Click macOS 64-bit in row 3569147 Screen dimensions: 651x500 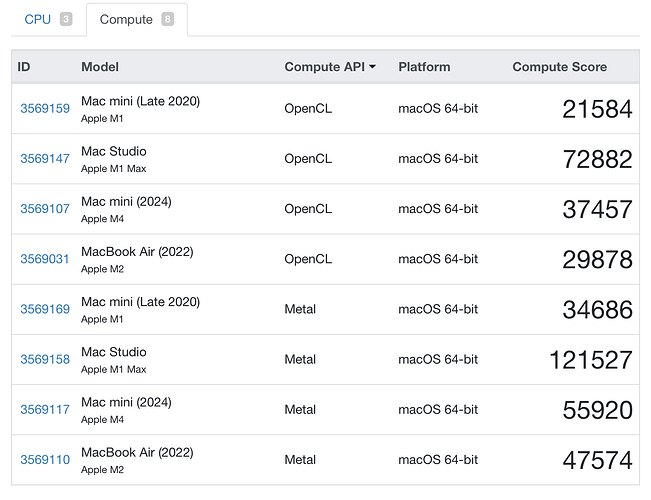tap(438, 159)
